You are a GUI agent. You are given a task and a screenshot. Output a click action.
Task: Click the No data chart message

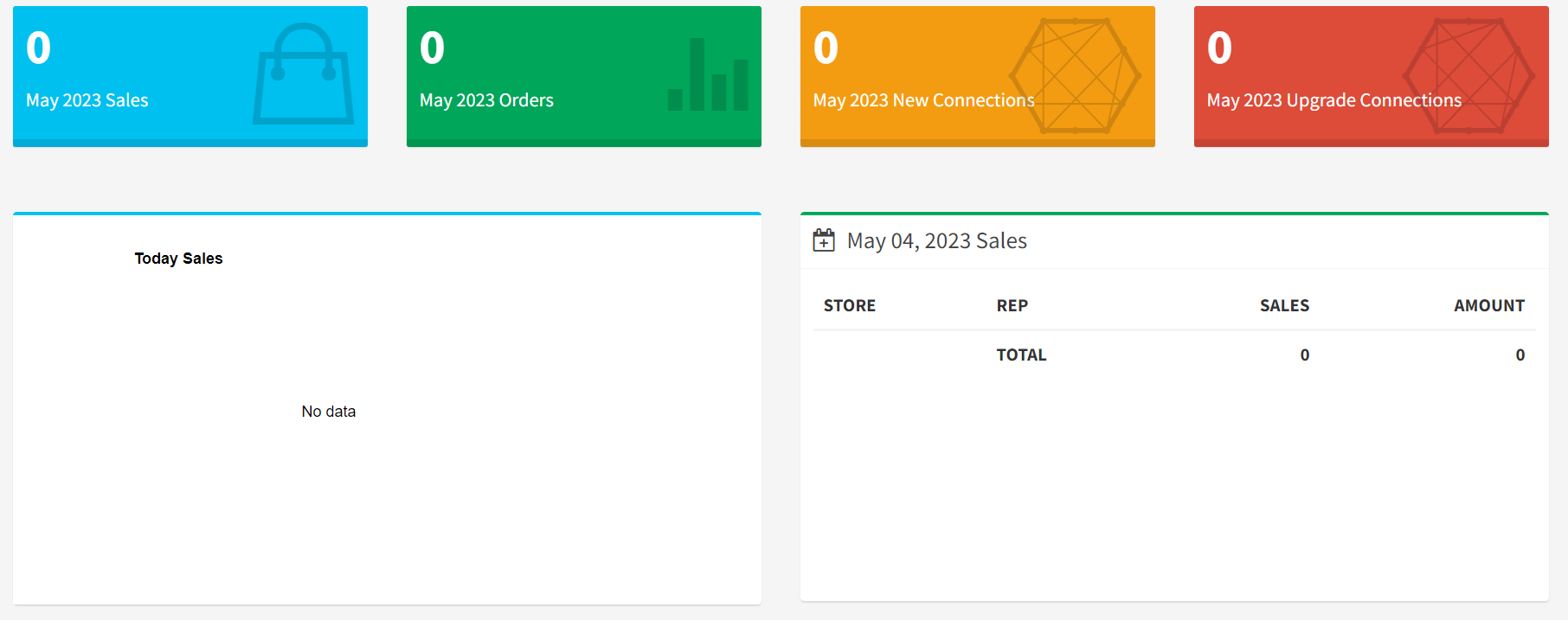tap(328, 412)
